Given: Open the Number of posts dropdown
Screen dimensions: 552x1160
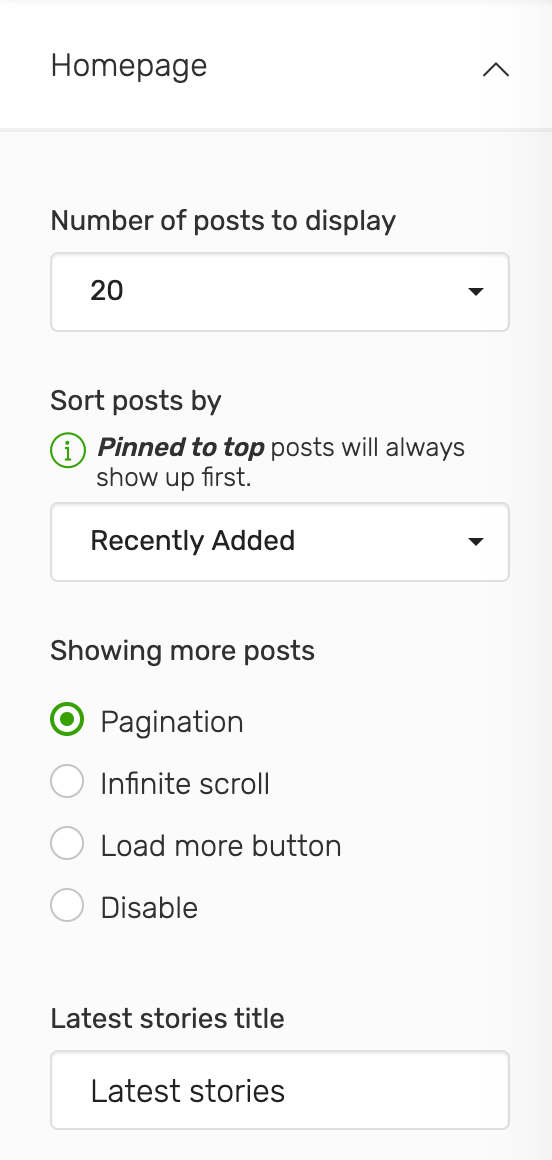Looking at the screenshot, I should (x=280, y=291).
